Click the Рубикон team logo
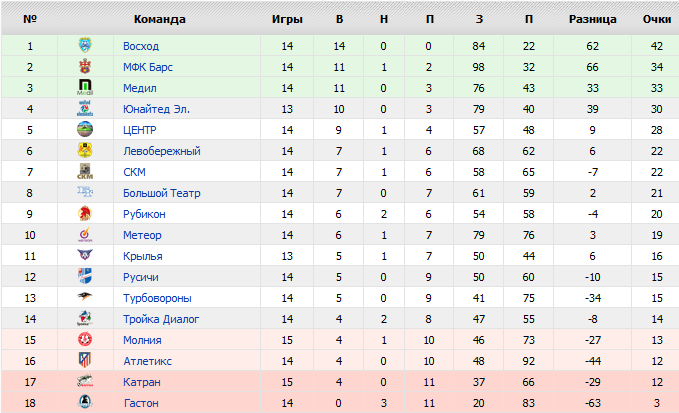The image size is (679, 413). (x=85, y=214)
